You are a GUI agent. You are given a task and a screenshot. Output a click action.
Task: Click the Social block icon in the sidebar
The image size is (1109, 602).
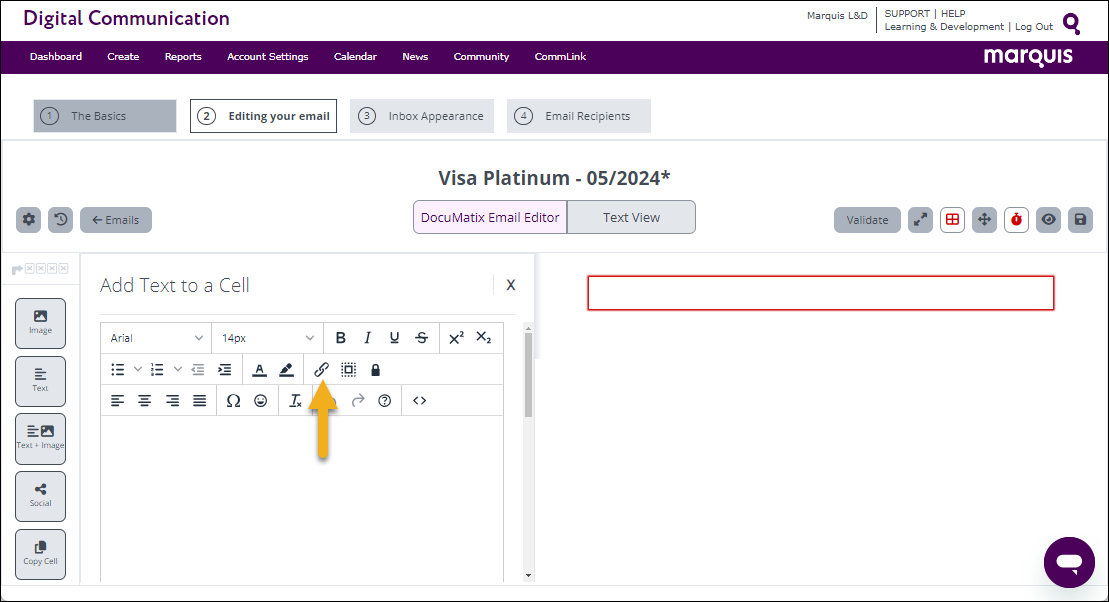pos(40,496)
